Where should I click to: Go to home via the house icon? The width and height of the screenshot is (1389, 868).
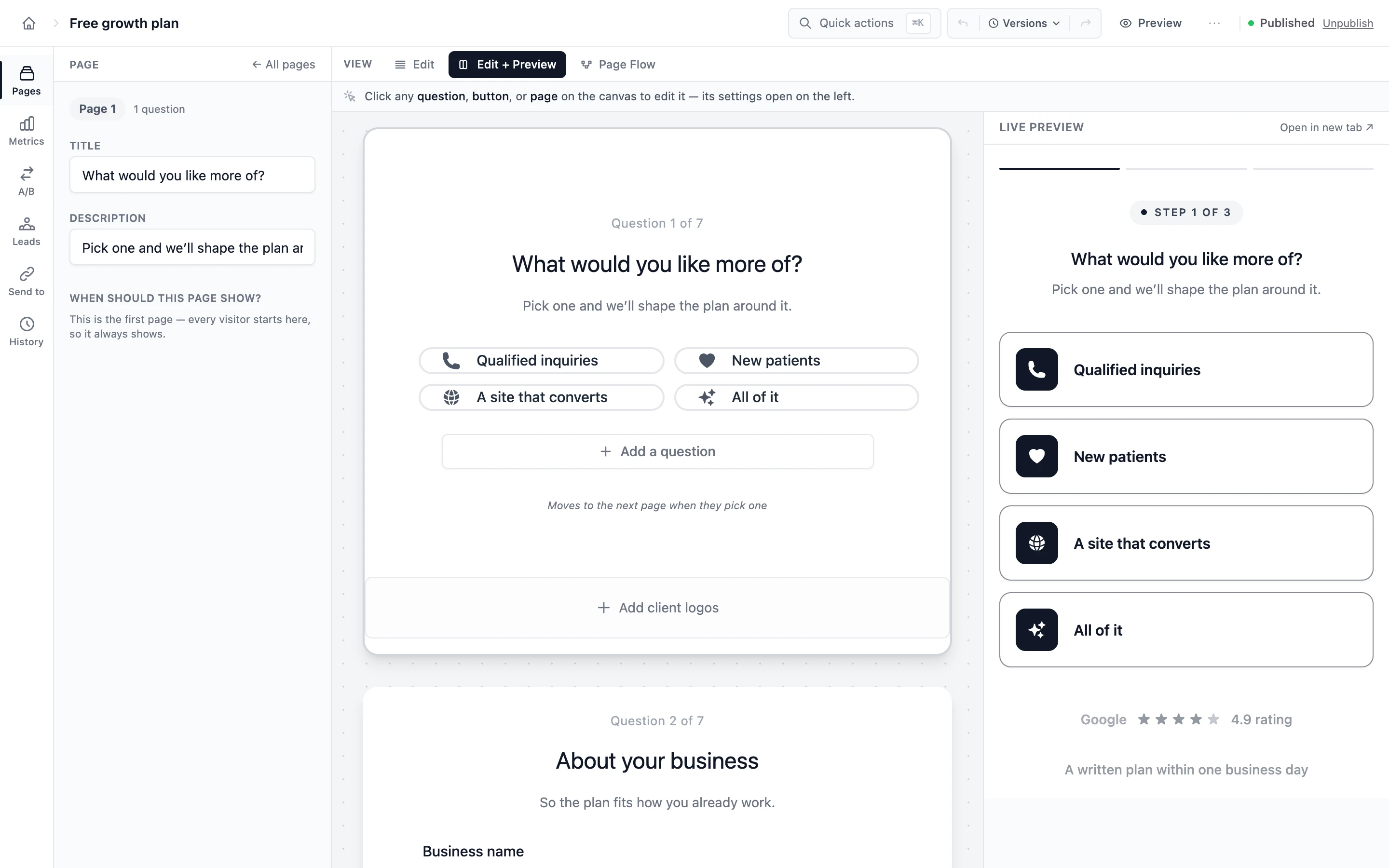29,24
